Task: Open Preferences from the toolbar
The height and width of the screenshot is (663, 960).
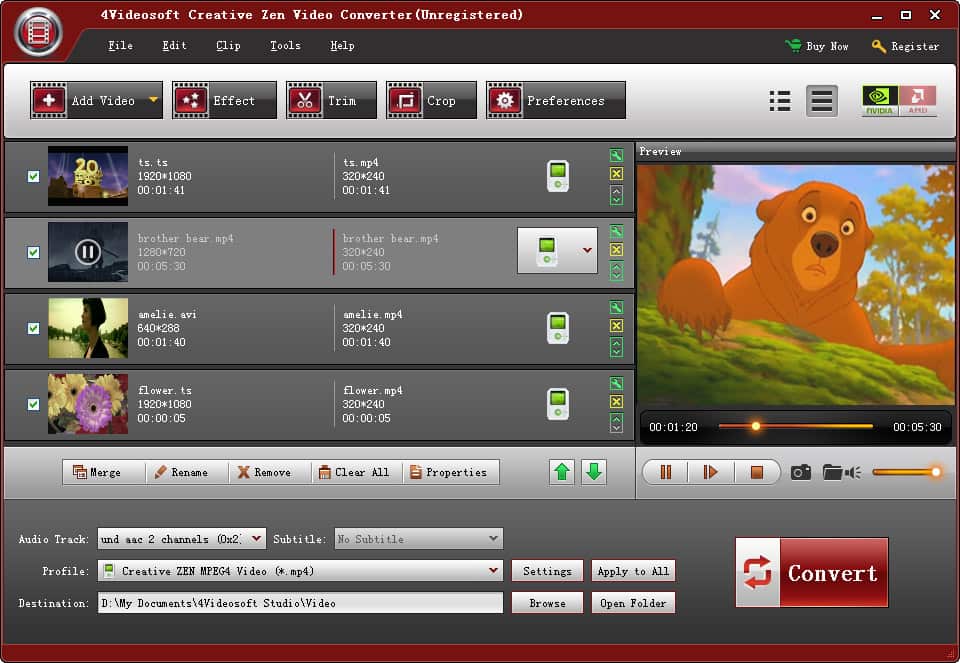Action: [x=555, y=100]
